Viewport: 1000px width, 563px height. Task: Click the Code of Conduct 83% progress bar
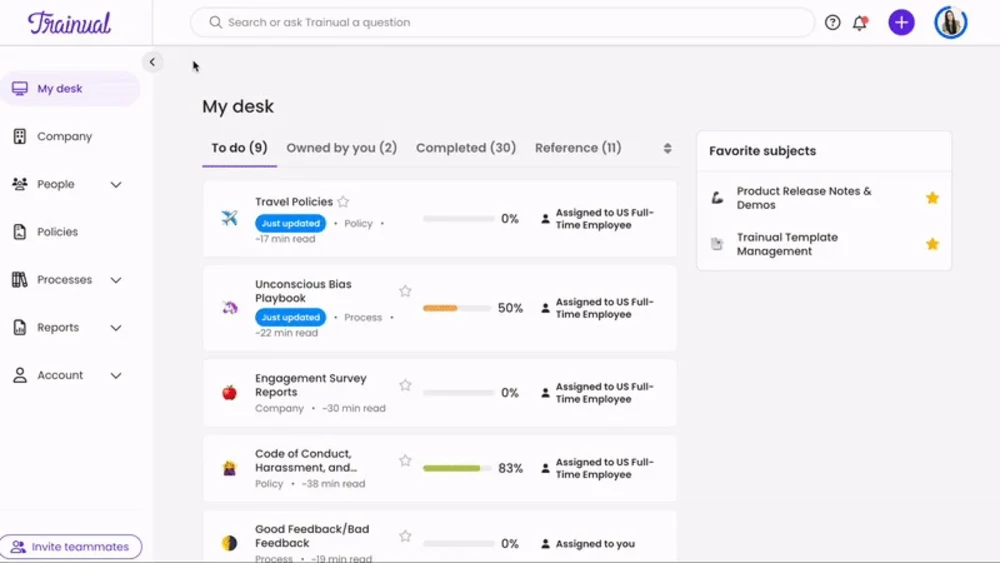(457, 468)
